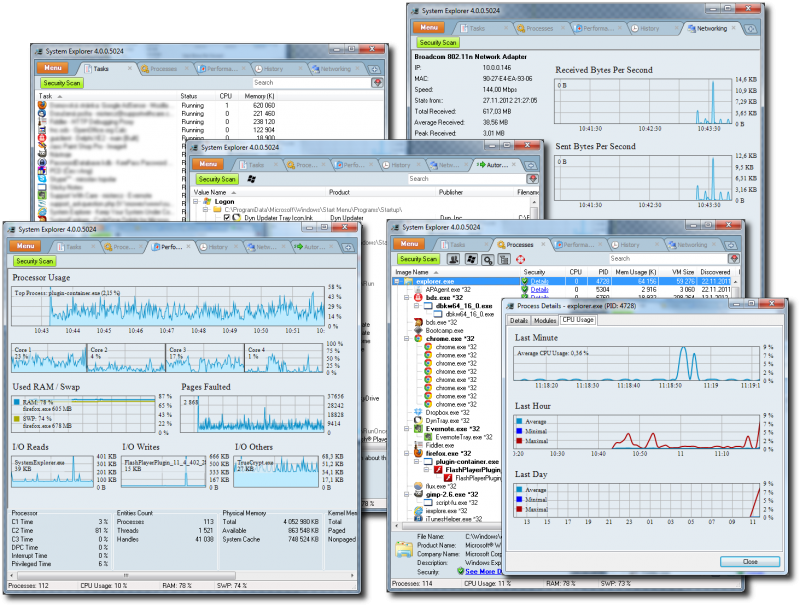Click the Windows logo icon in Processes toolbar

coord(470,259)
